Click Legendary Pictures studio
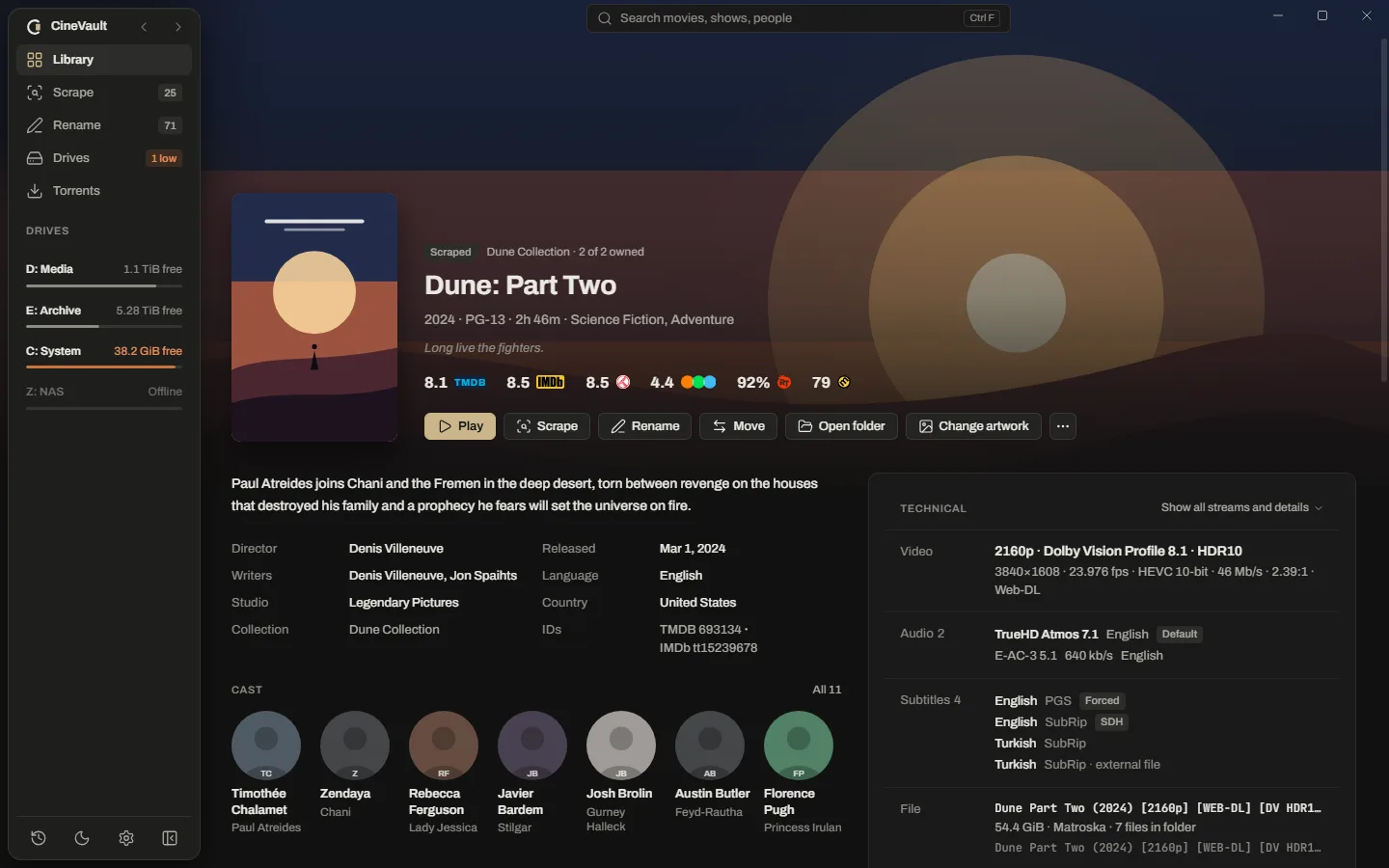This screenshot has width=1389, height=868. [x=404, y=603]
